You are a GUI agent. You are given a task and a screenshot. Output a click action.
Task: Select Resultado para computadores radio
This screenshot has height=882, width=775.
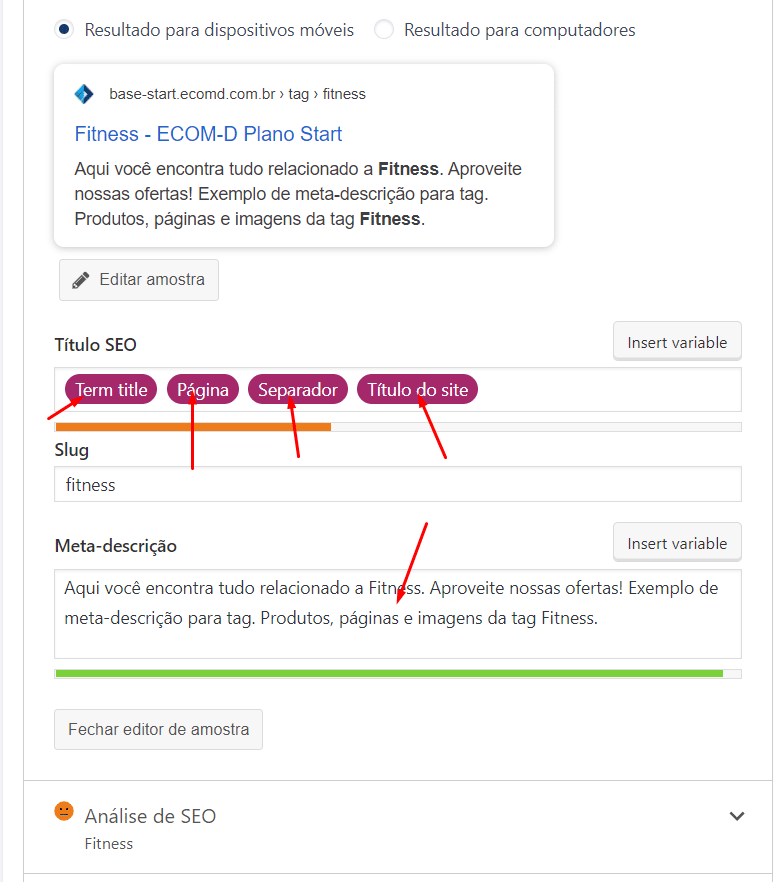click(x=384, y=29)
